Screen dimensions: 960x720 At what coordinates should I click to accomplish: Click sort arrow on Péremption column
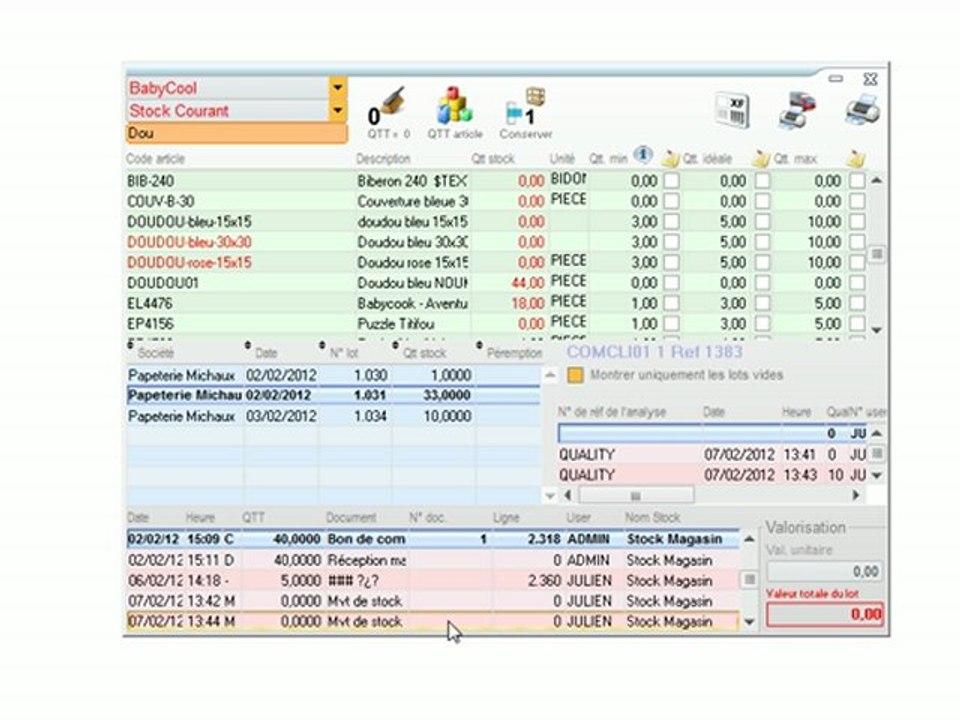(x=479, y=345)
